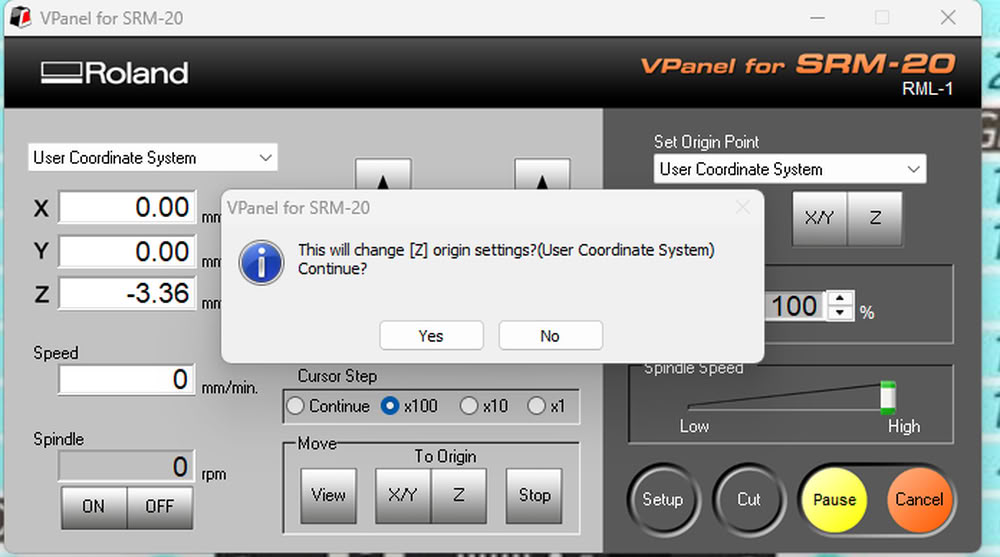Confirm Z origin change with Yes
The height and width of the screenshot is (557, 1000).
pyautogui.click(x=431, y=336)
